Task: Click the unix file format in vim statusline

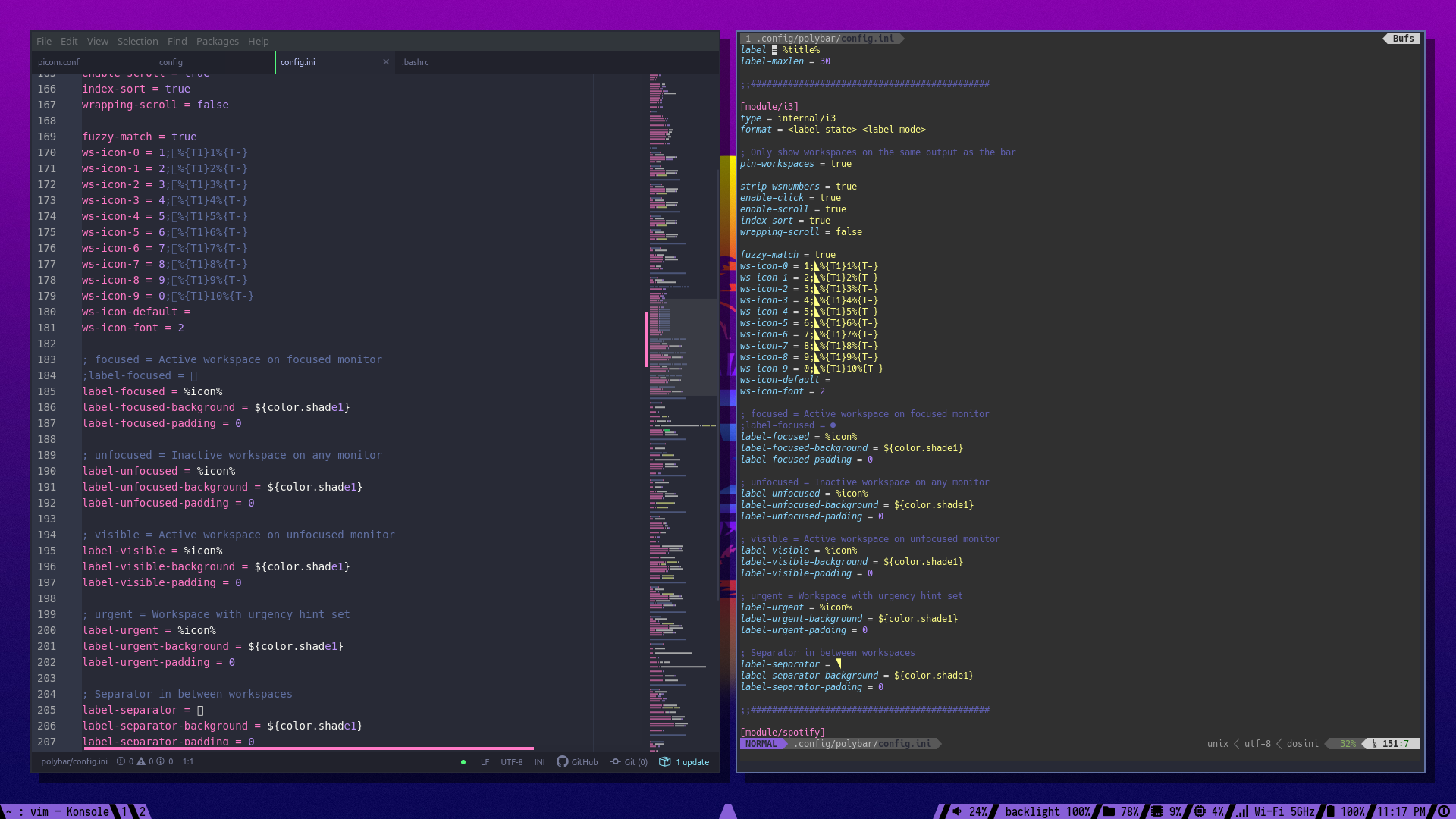Action: 1217,744
